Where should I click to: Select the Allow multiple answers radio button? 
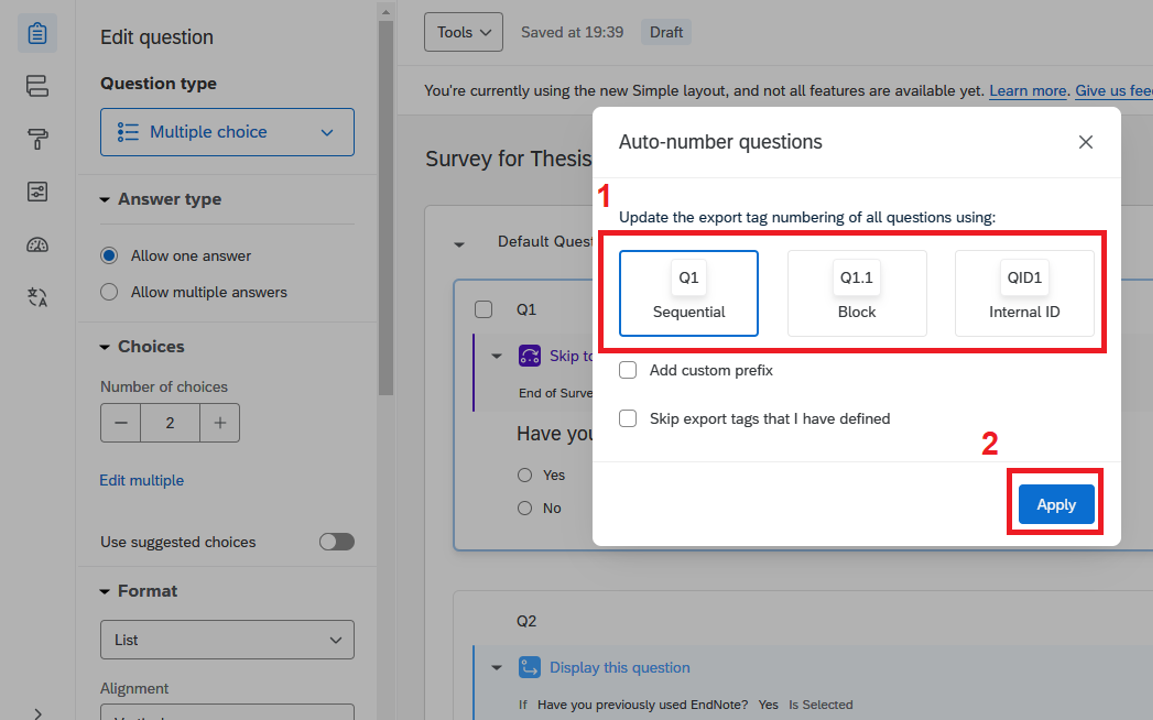109,292
